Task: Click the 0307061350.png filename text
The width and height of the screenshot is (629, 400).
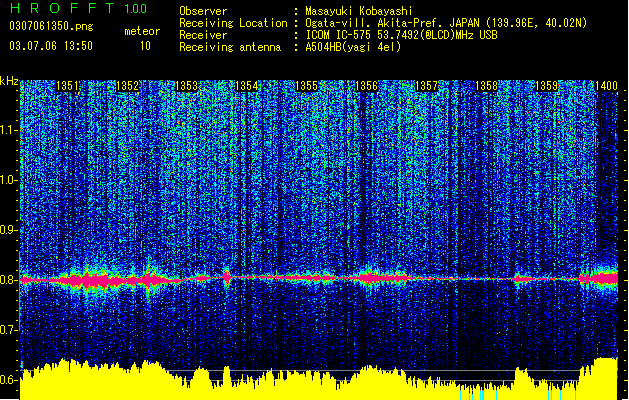Action: point(51,26)
